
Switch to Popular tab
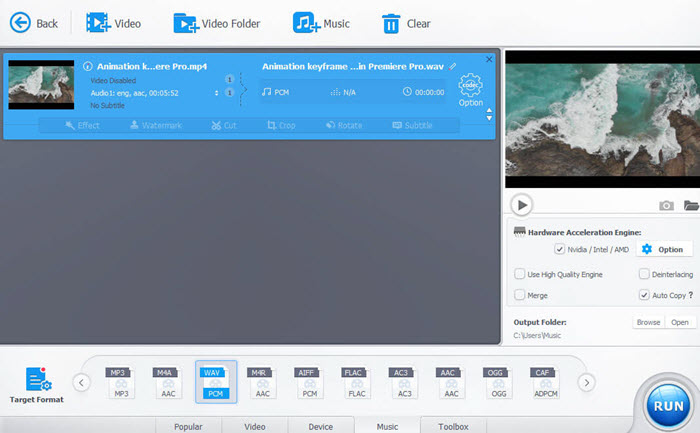click(188, 426)
